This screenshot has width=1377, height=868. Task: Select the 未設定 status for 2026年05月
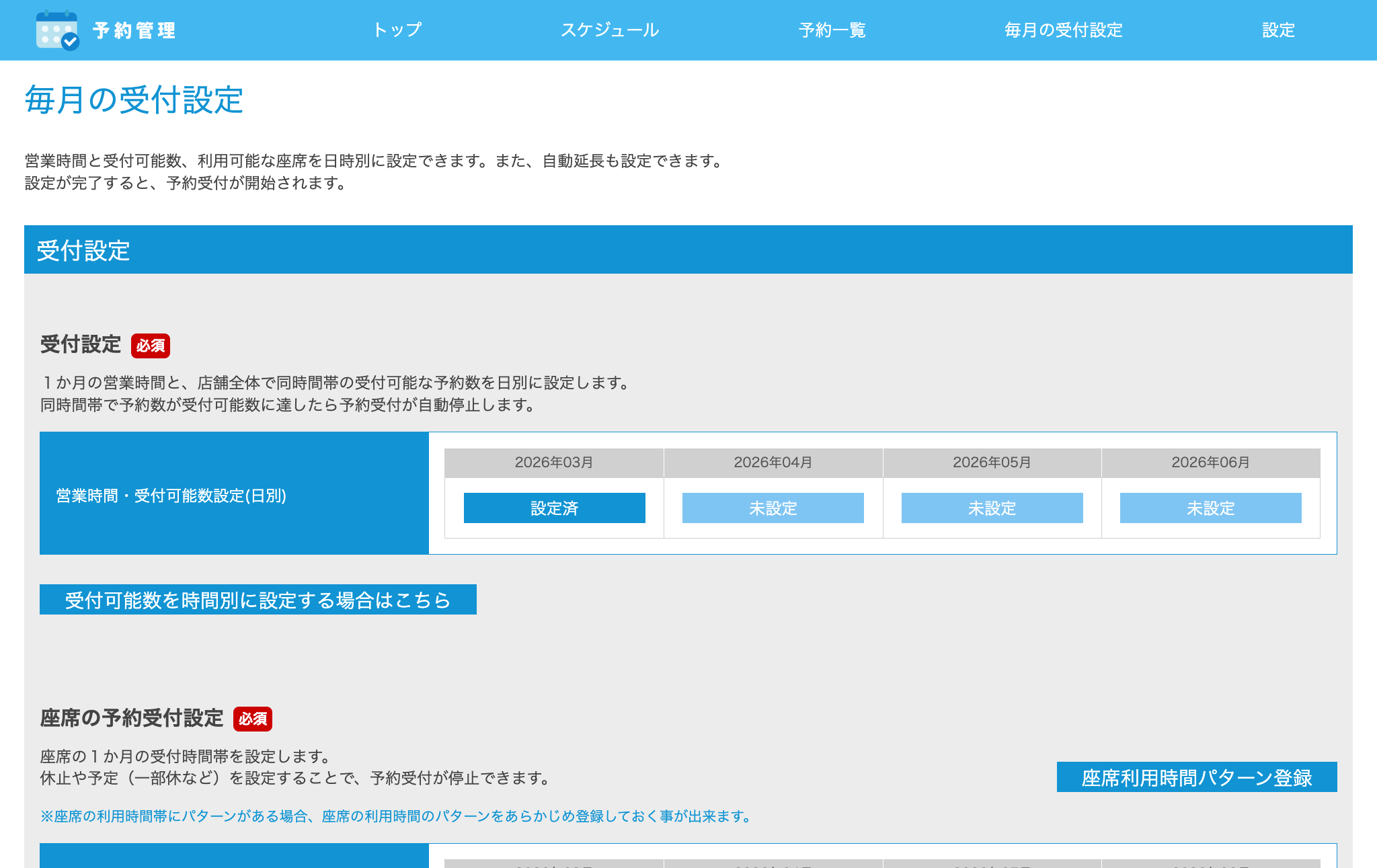point(992,508)
